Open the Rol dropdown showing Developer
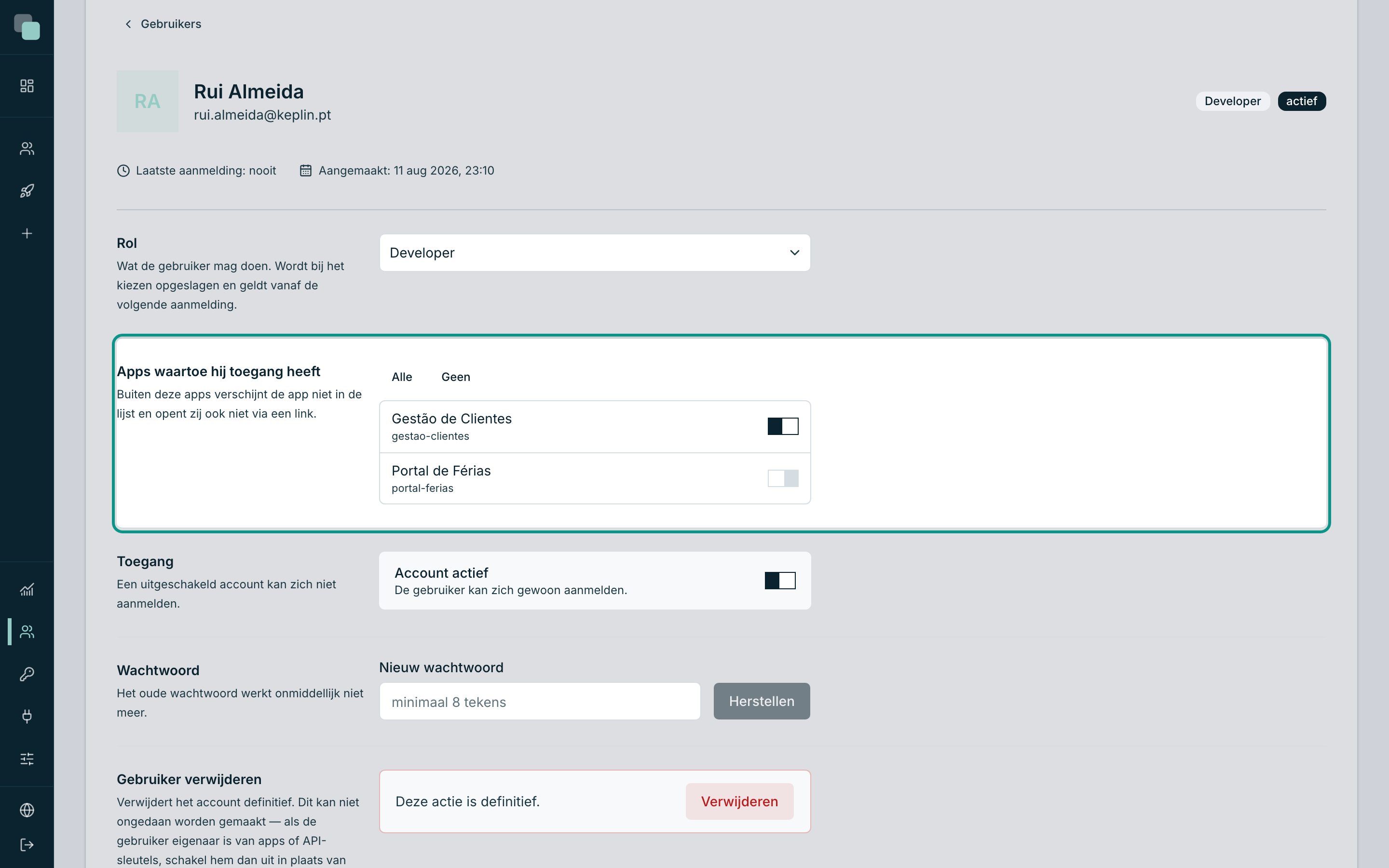 point(595,253)
